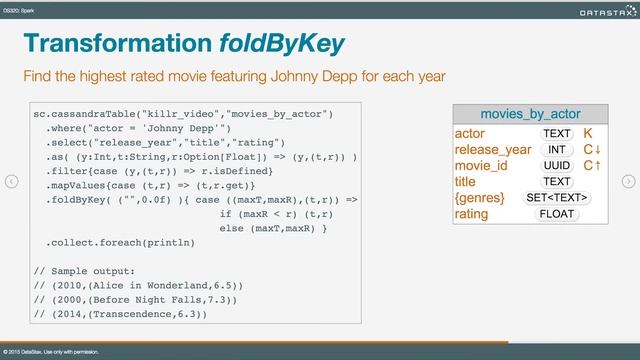Click the .as type mapping line
The image size is (640, 360).
(201, 157)
